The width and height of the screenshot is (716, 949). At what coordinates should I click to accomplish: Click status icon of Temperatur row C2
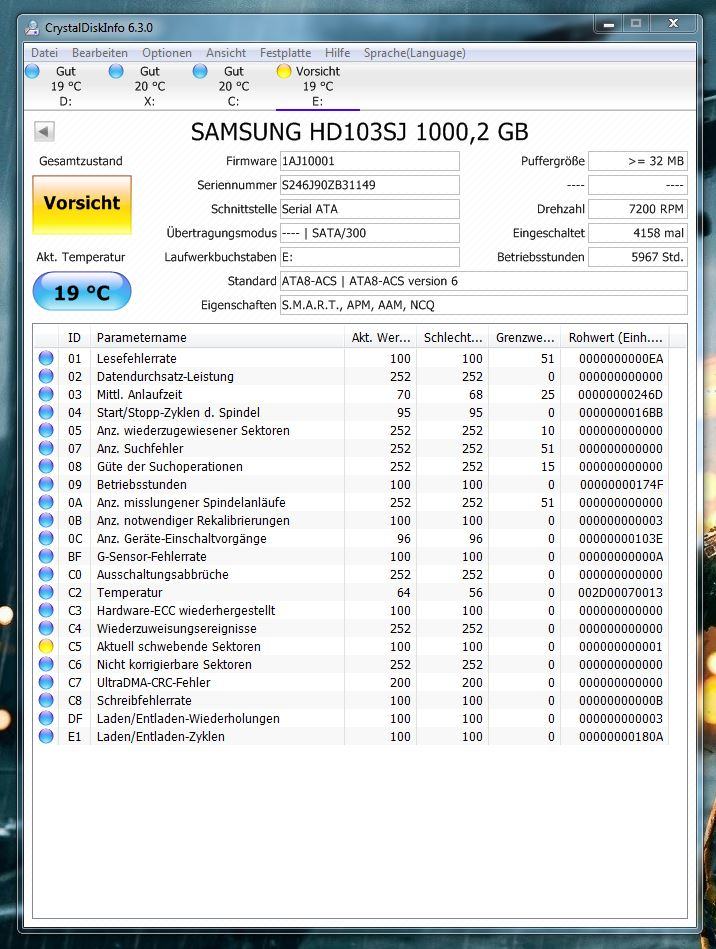(x=46, y=593)
